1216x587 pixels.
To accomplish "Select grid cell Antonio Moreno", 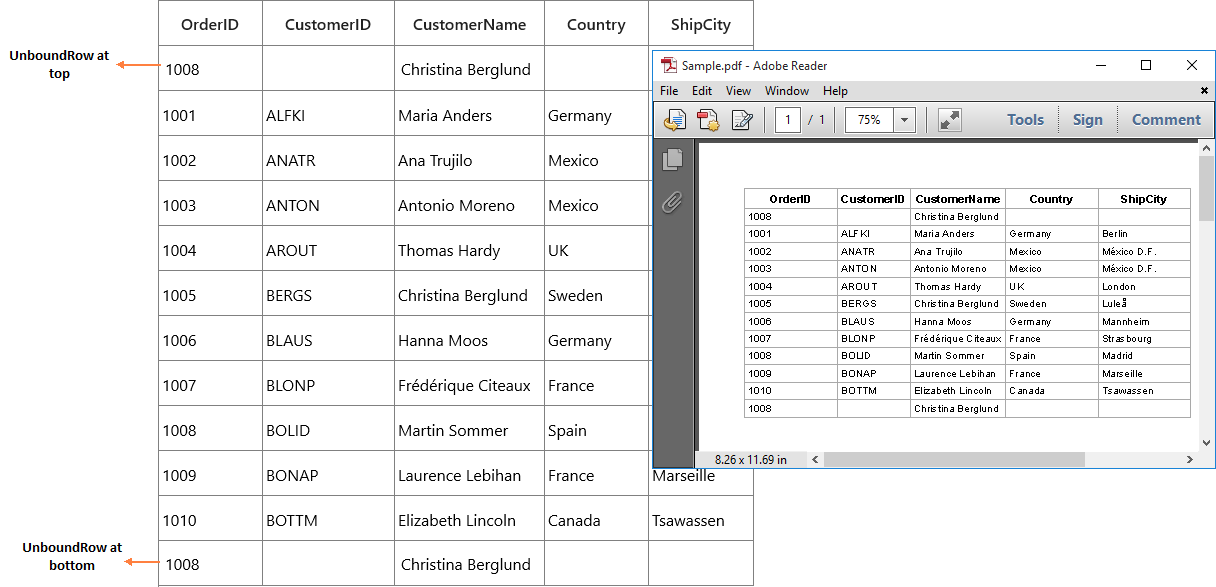I will click(x=469, y=205).
